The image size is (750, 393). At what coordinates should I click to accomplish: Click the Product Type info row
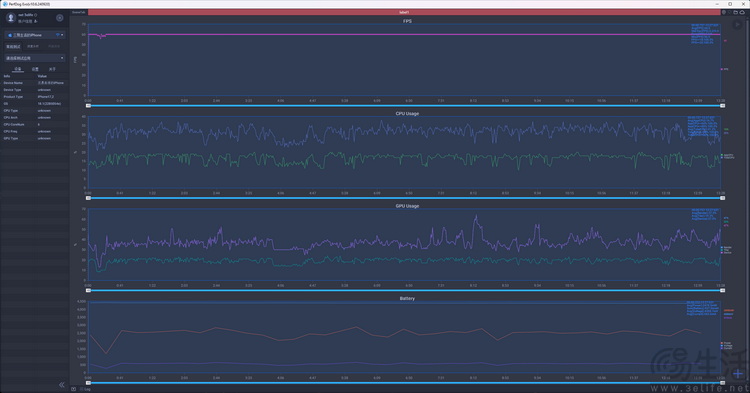34,97
